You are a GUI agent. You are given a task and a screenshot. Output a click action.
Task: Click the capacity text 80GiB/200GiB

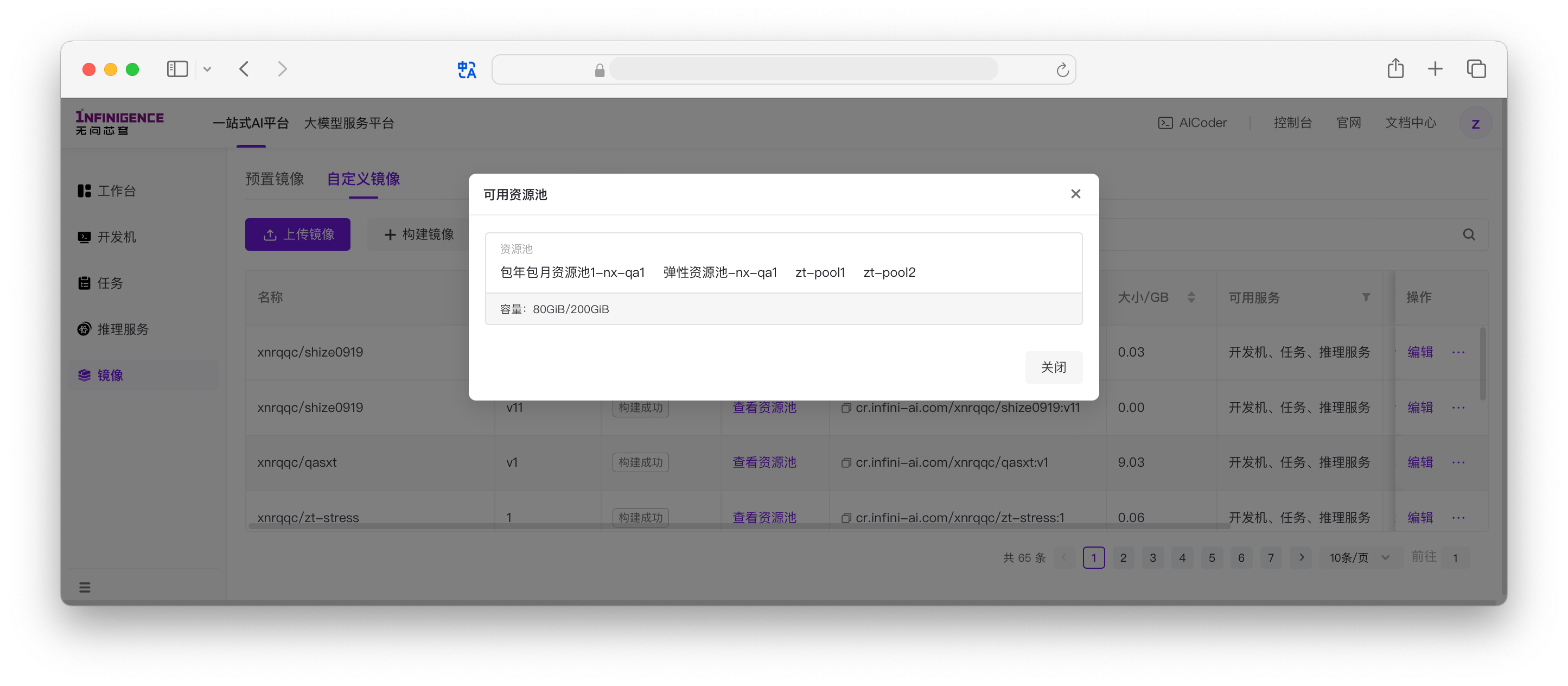[x=570, y=309]
